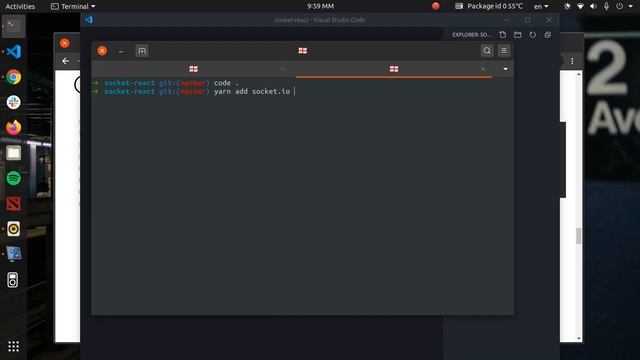
Task: Open the media player device dock icon
Action: pyautogui.click(x=13, y=280)
